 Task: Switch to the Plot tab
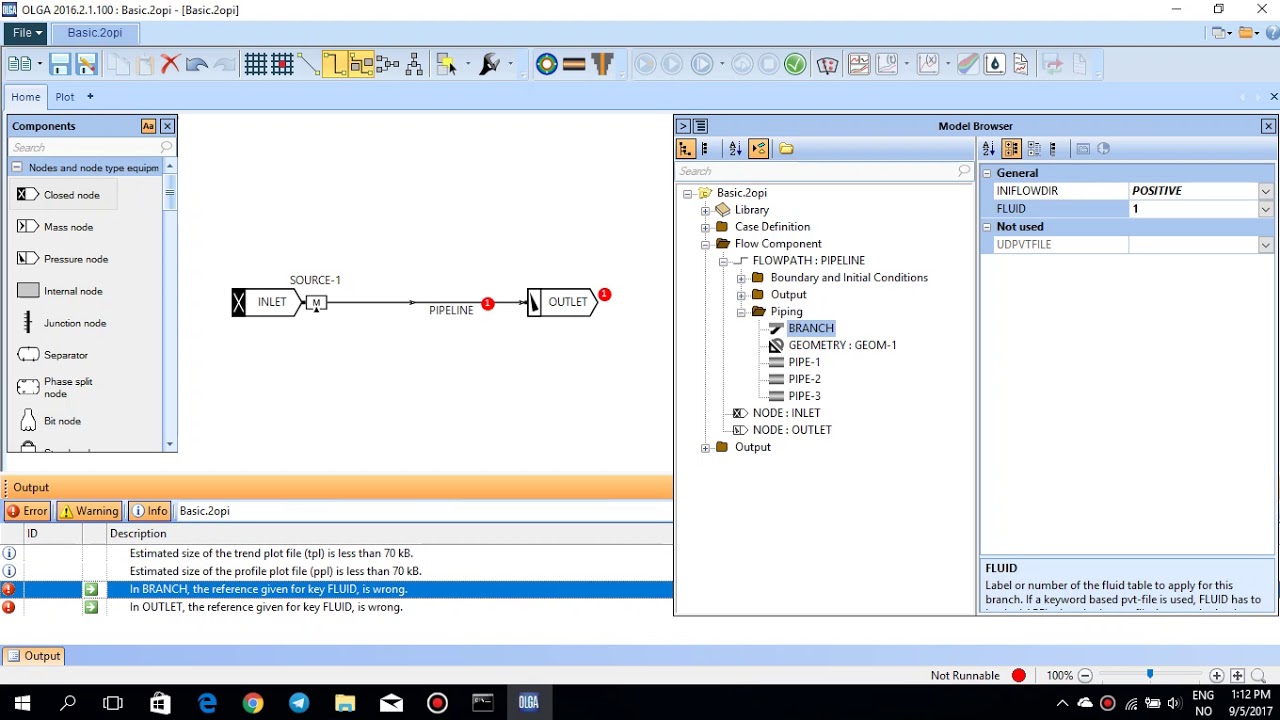(x=65, y=97)
